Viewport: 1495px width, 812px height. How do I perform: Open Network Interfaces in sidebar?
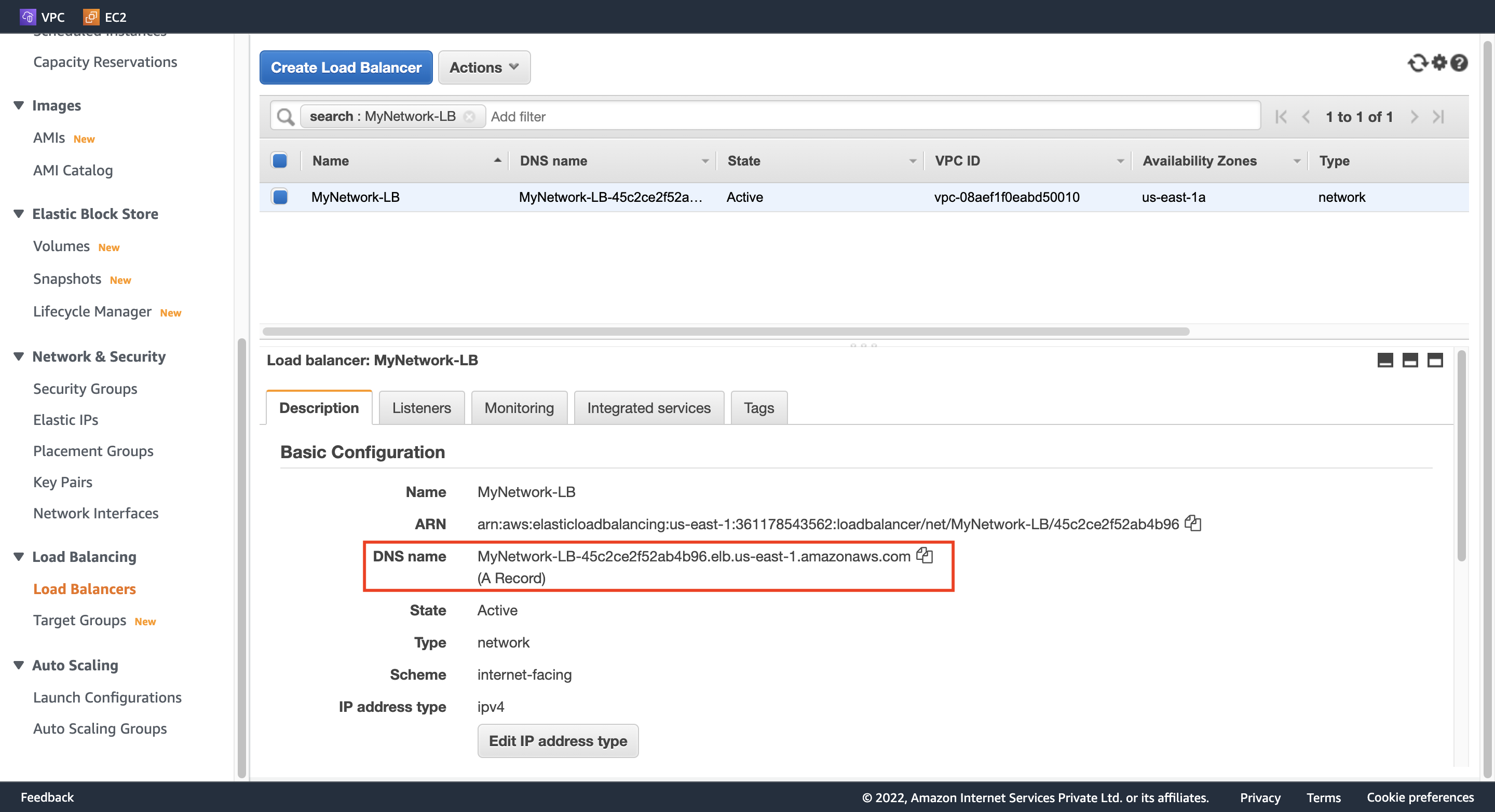96,513
